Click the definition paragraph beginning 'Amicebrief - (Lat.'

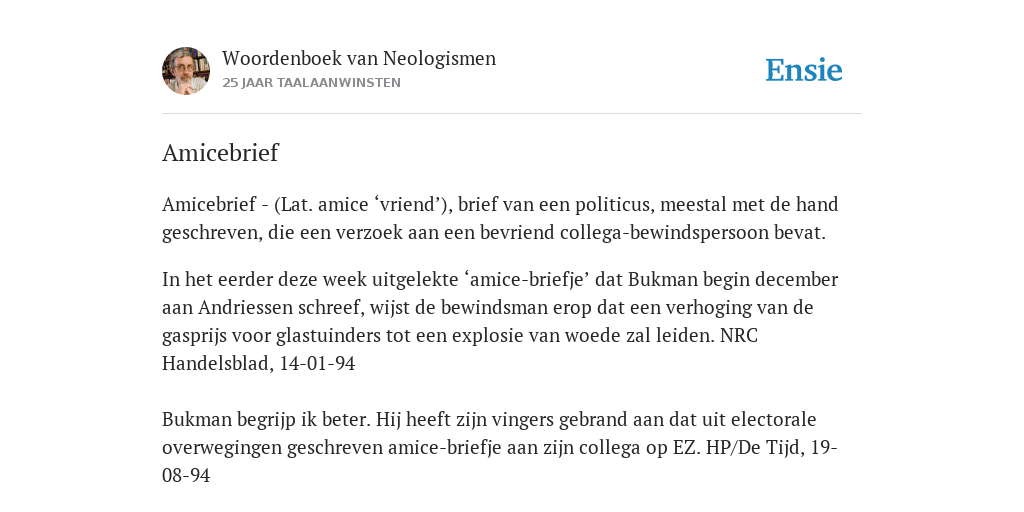pos(500,218)
